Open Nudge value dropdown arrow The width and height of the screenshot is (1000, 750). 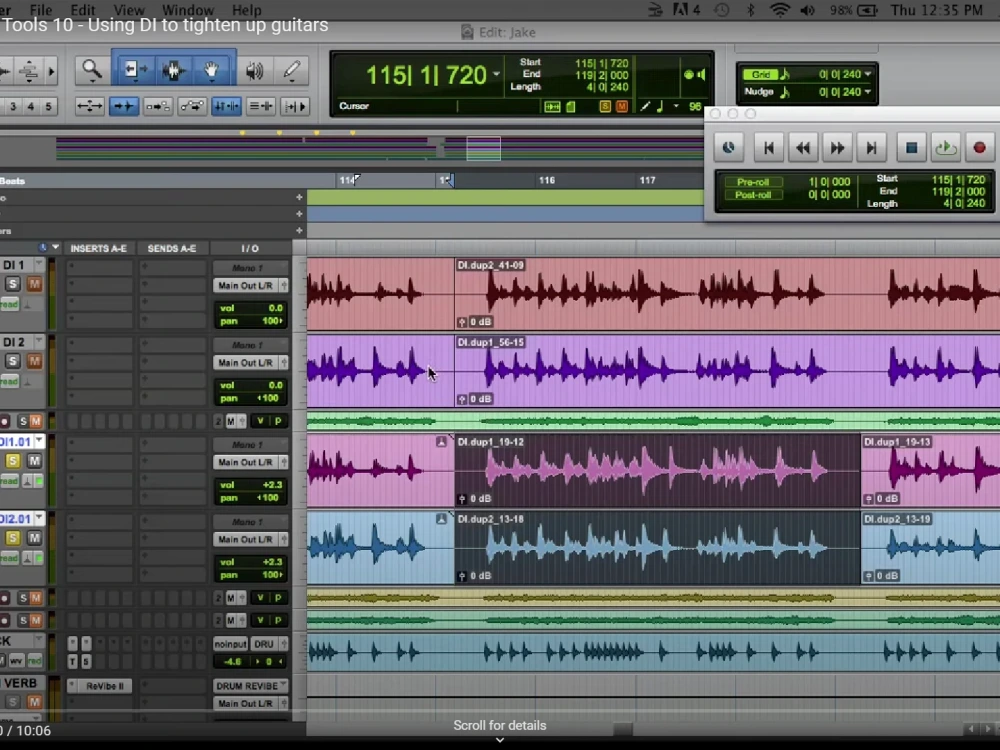tap(868, 92)
